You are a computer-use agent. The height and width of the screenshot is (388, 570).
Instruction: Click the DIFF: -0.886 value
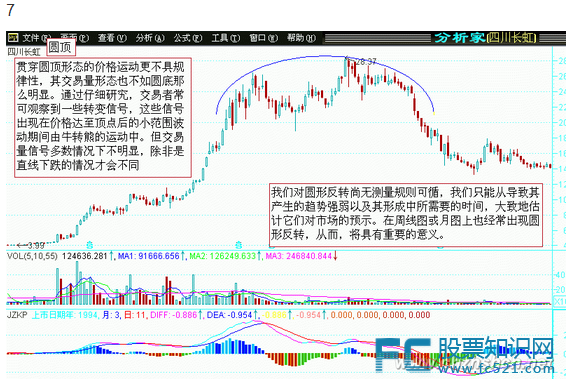[x=174, y=315]
